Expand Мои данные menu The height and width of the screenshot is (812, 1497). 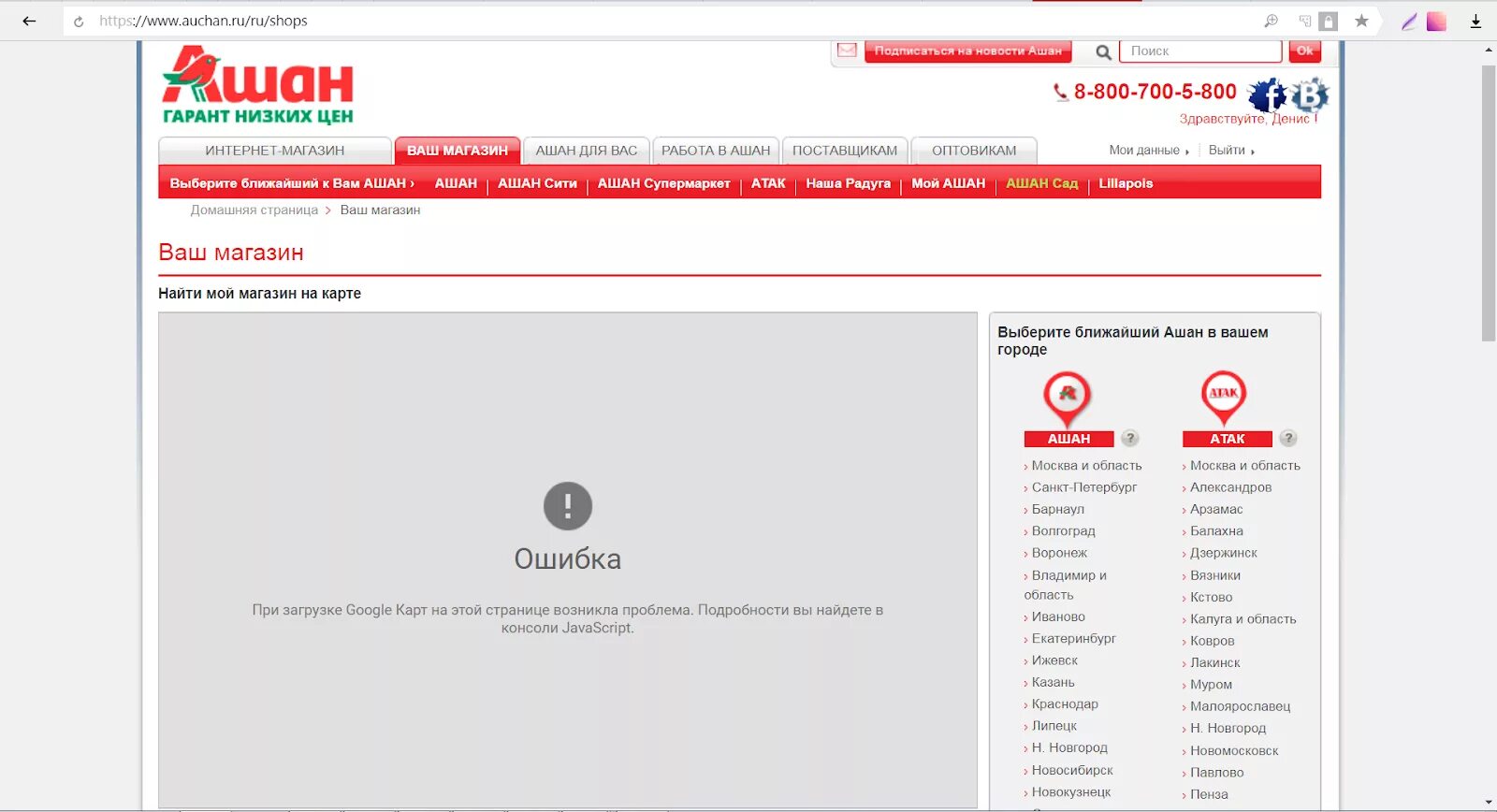(1149, 151)
